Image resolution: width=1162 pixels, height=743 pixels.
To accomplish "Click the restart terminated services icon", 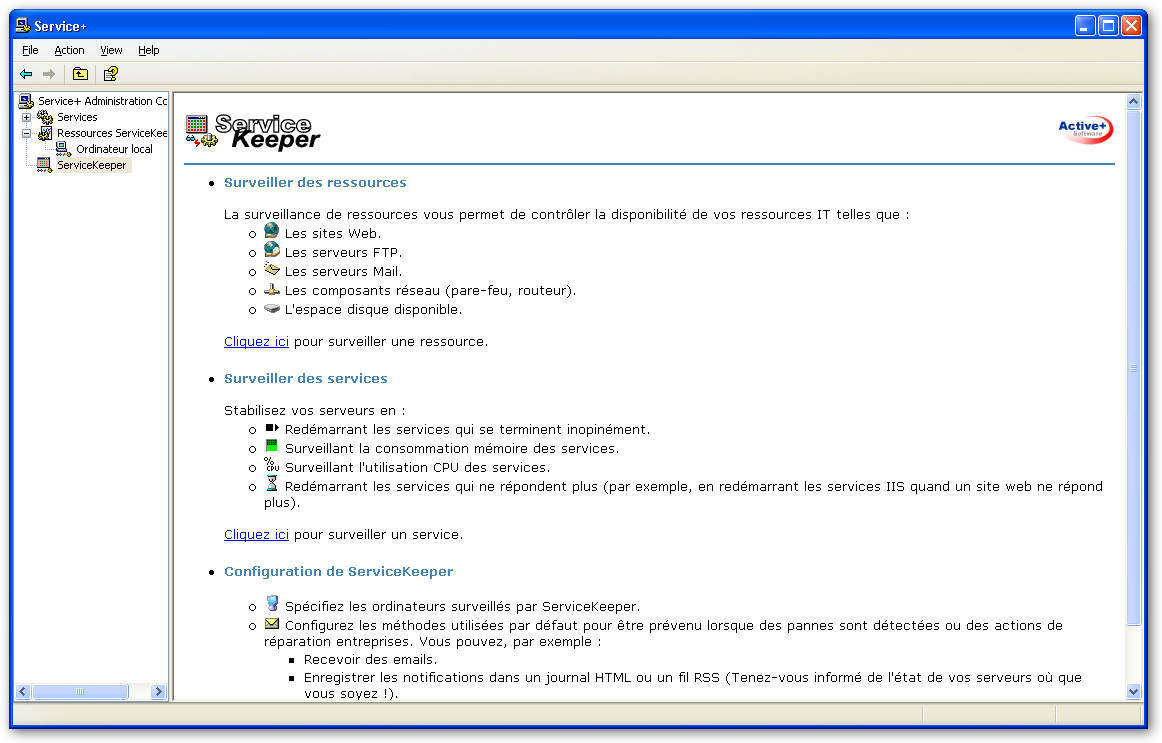I will coord(272,427).
